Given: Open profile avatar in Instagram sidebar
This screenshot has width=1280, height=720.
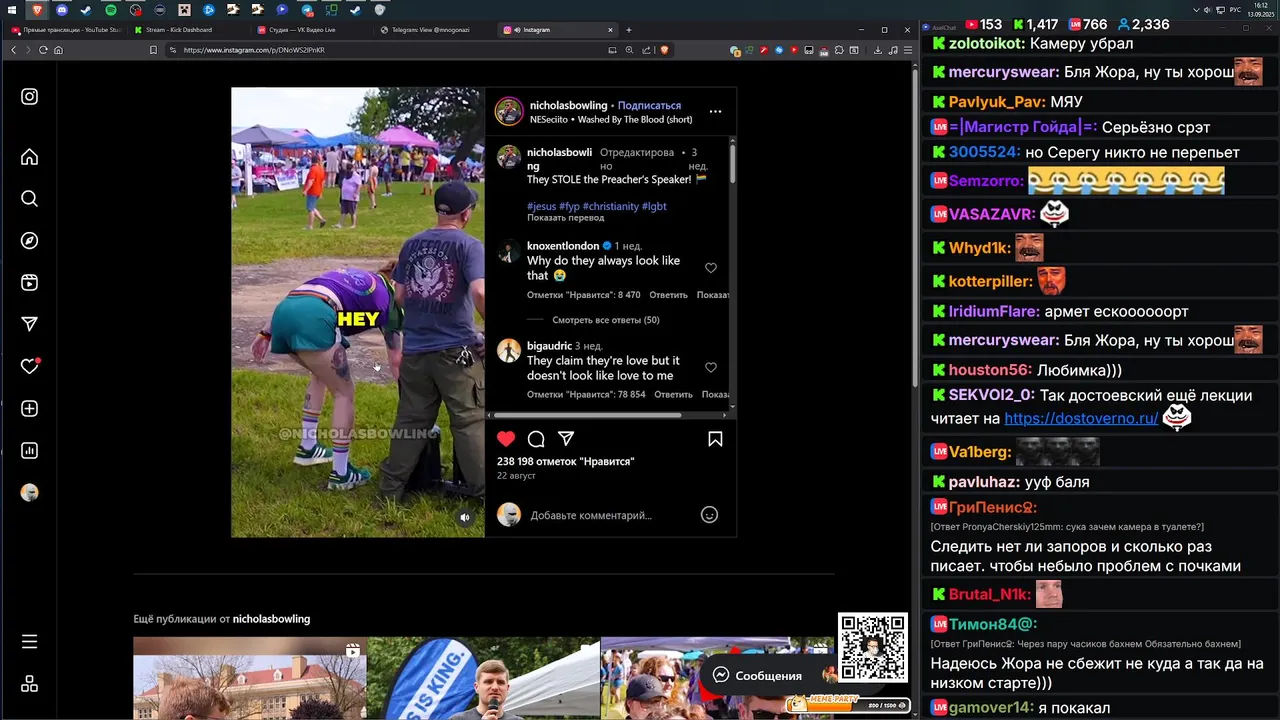Looking at the screenshot, I should (29, 492).
